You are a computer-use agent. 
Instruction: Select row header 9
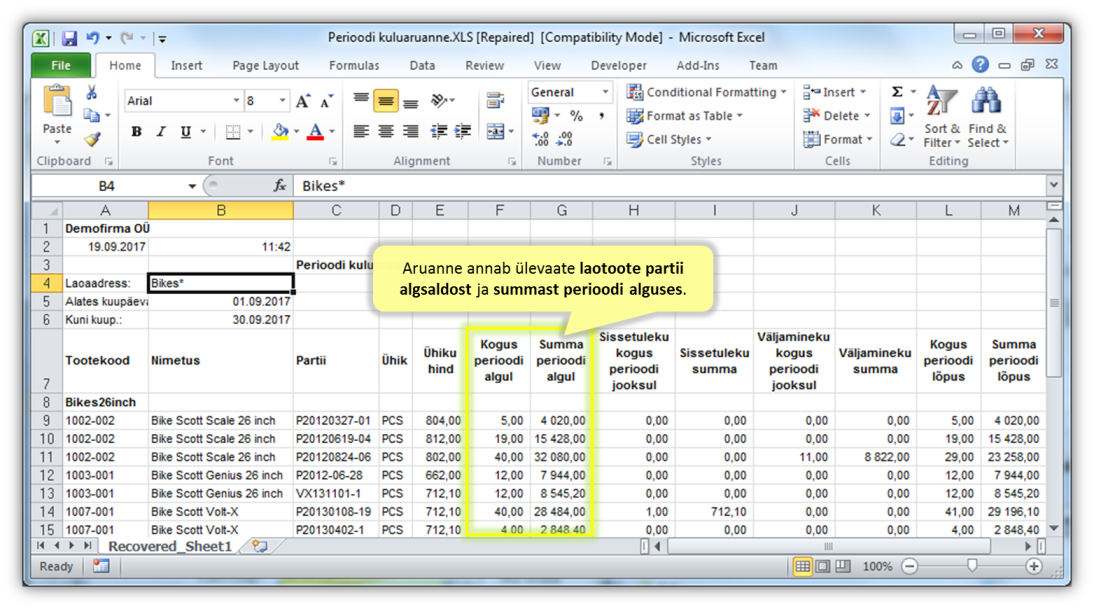point(47,421)
